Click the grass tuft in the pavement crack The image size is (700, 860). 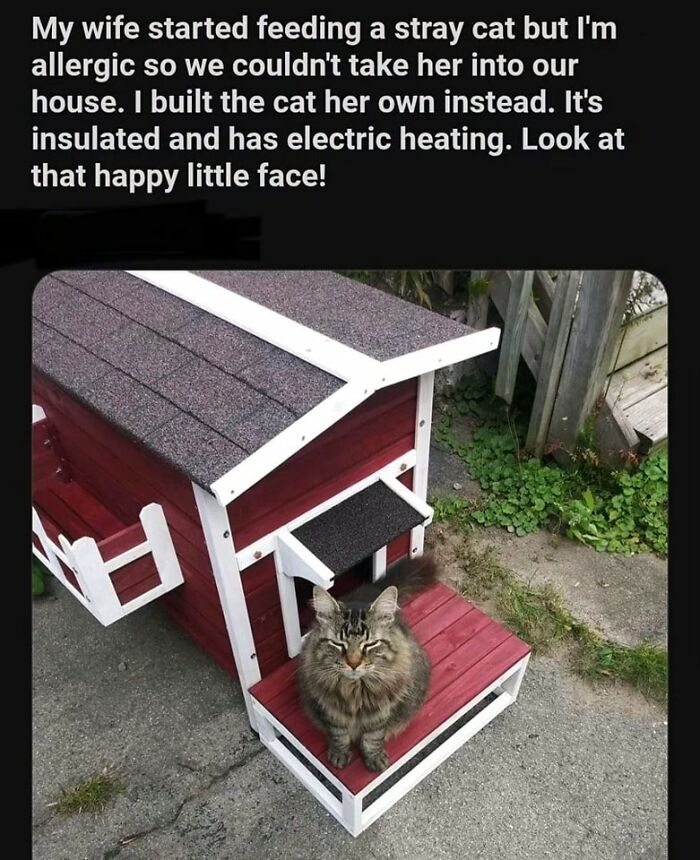89,794
